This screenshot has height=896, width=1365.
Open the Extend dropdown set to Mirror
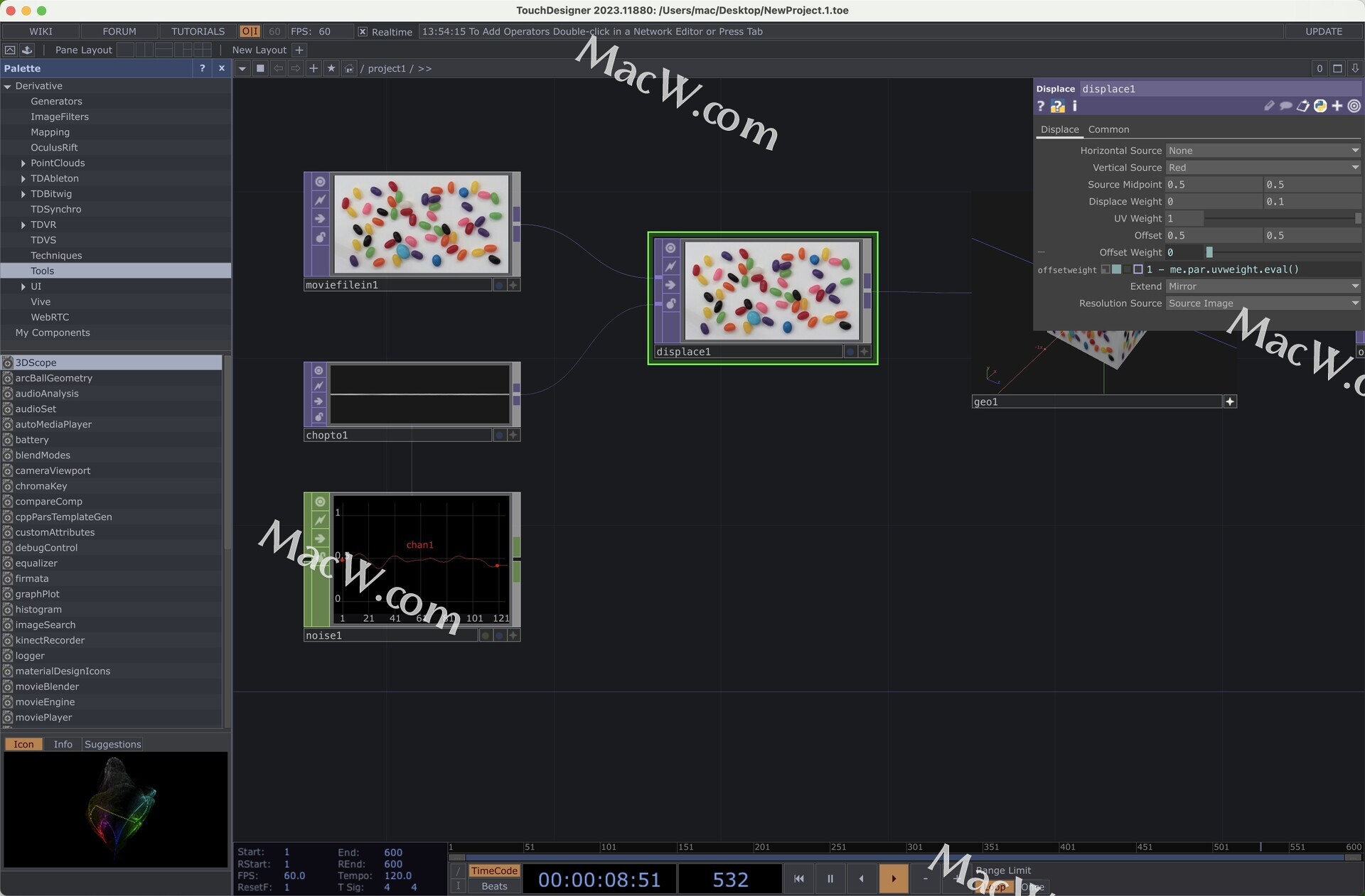tap(1263, 286)
